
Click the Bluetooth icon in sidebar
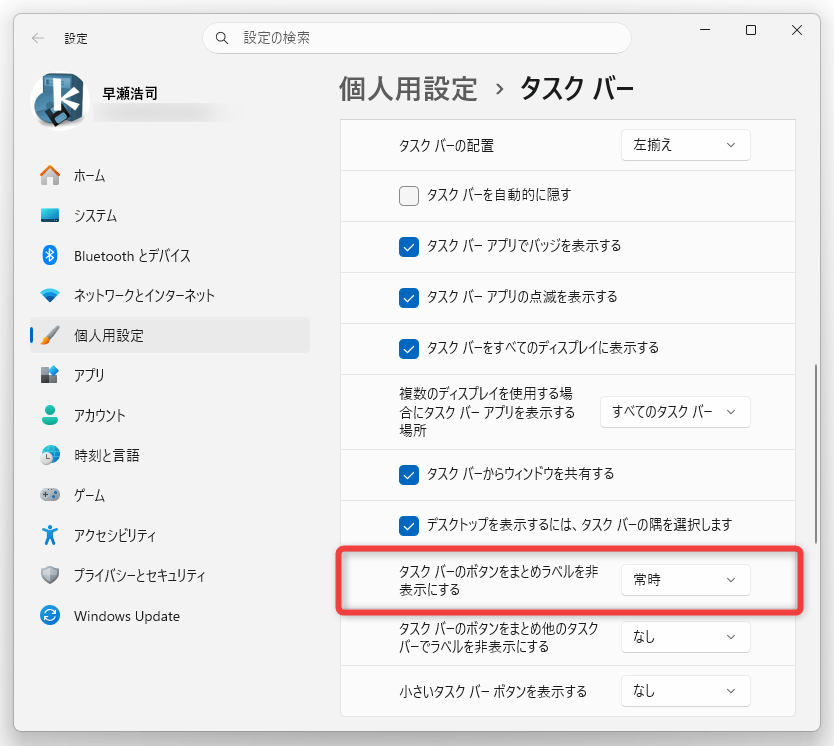50,255
